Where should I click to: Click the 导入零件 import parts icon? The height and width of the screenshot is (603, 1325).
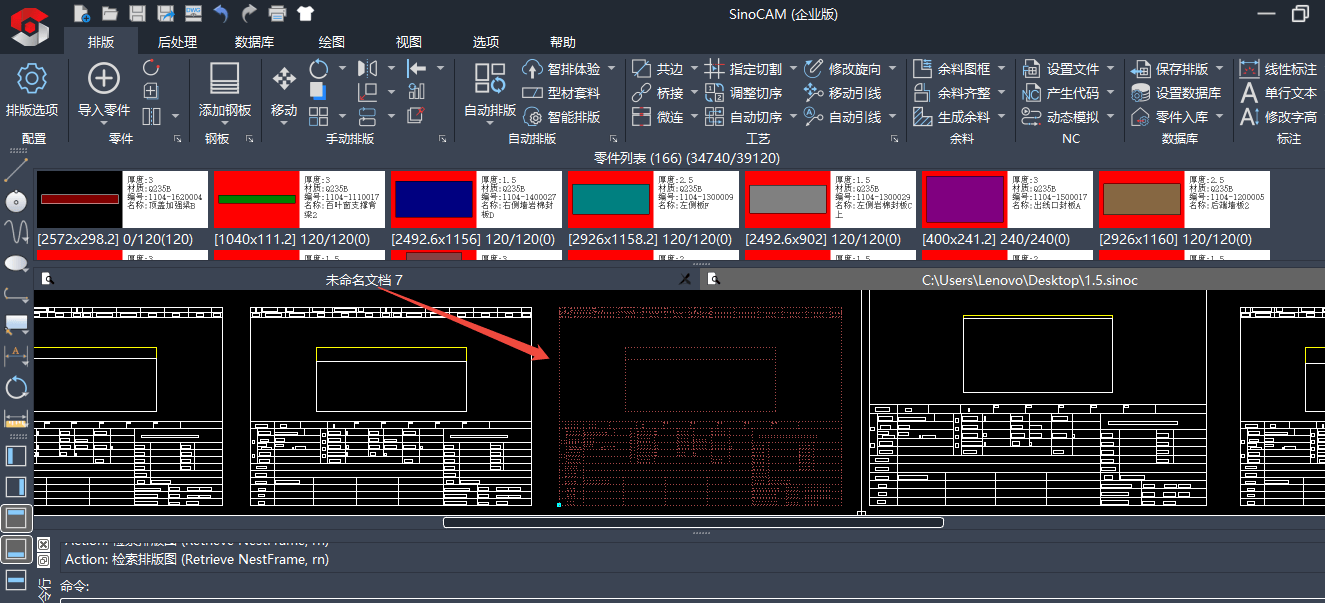pyautogui.click(x=104, y=79)
